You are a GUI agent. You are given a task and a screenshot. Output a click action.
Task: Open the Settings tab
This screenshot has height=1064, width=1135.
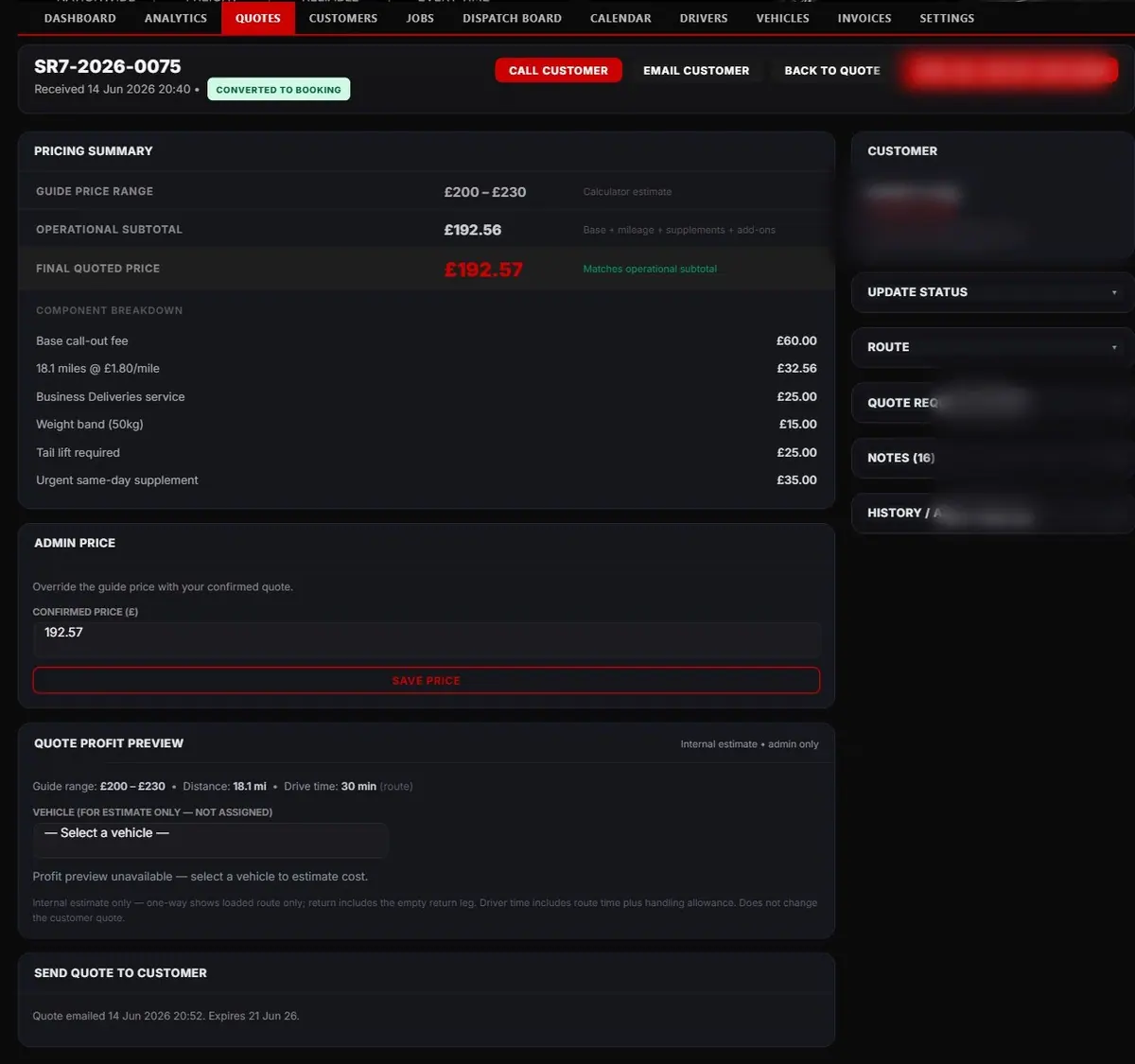947,18
